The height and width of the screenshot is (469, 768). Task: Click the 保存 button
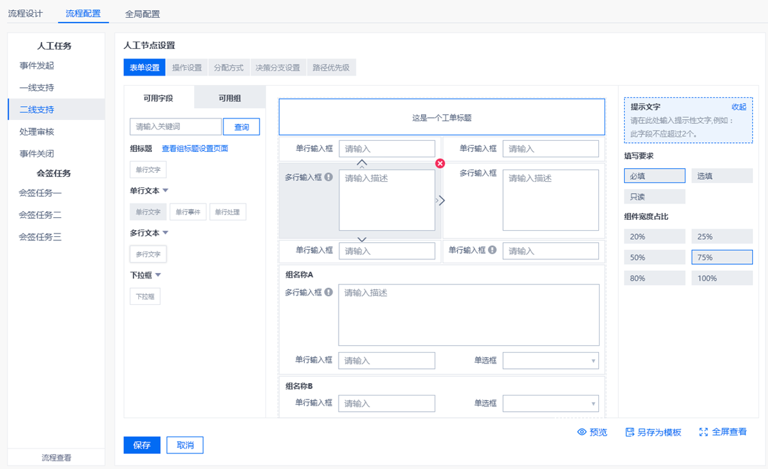click(x=142, y=445)
